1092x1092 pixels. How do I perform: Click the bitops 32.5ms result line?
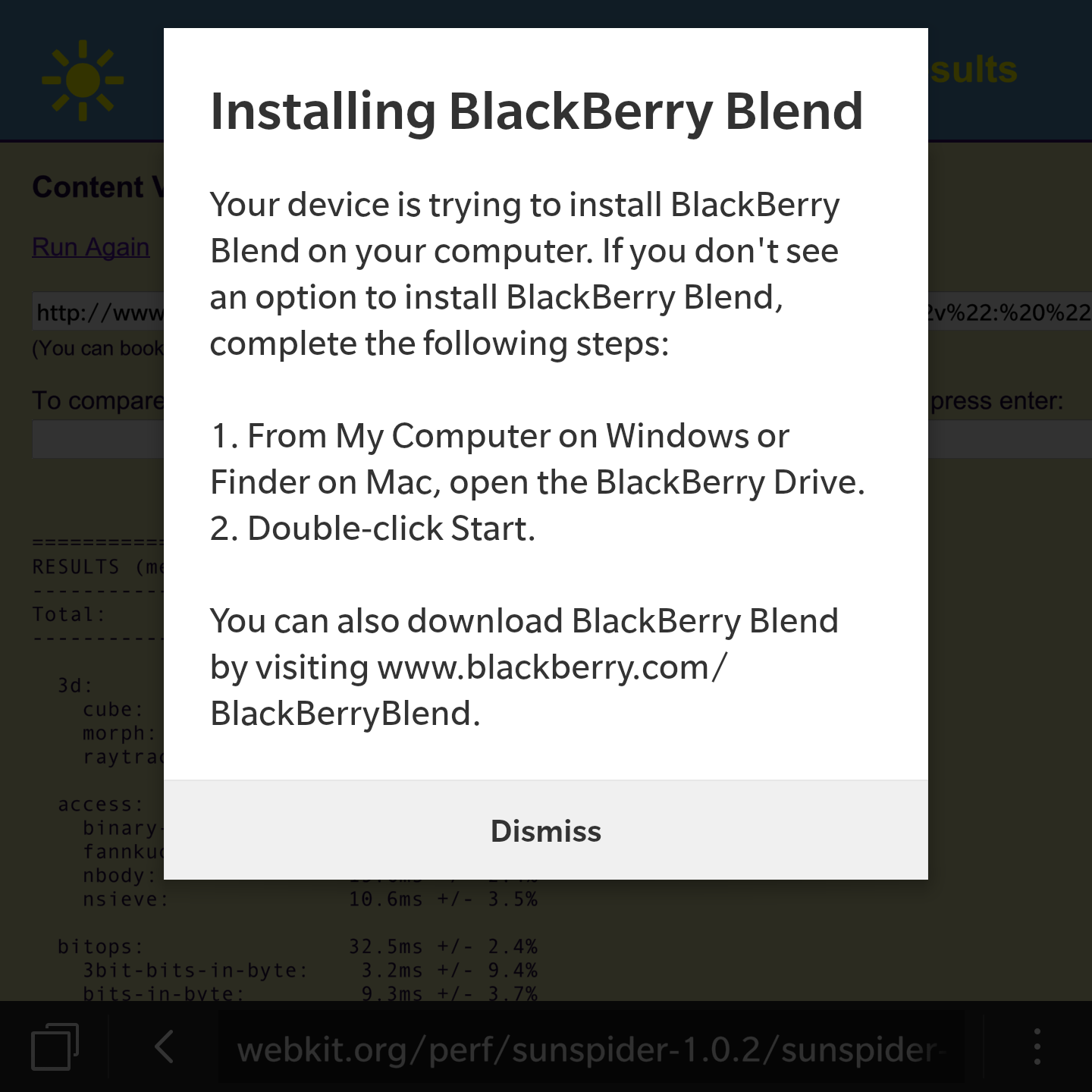click(x=297, y=946)
